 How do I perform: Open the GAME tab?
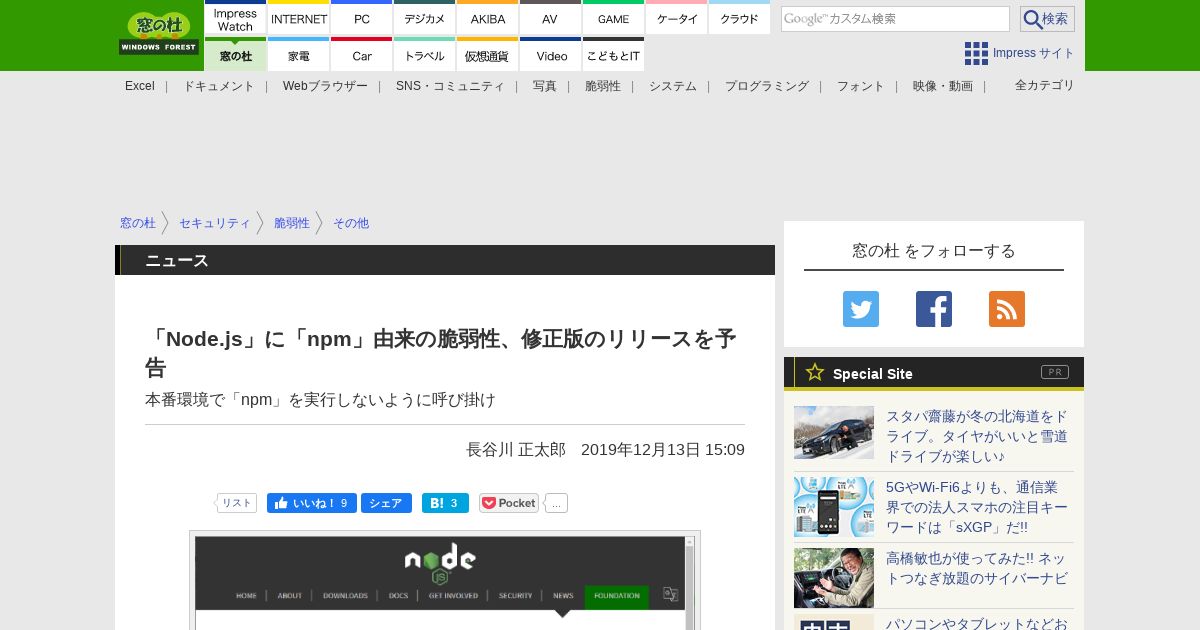point(613,18)
